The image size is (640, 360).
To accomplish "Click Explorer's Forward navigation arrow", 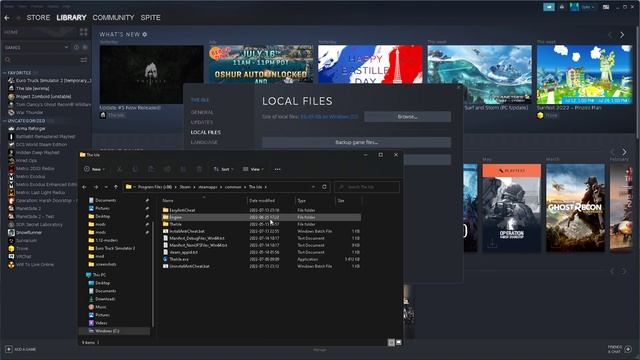I will tap(96, 187).
